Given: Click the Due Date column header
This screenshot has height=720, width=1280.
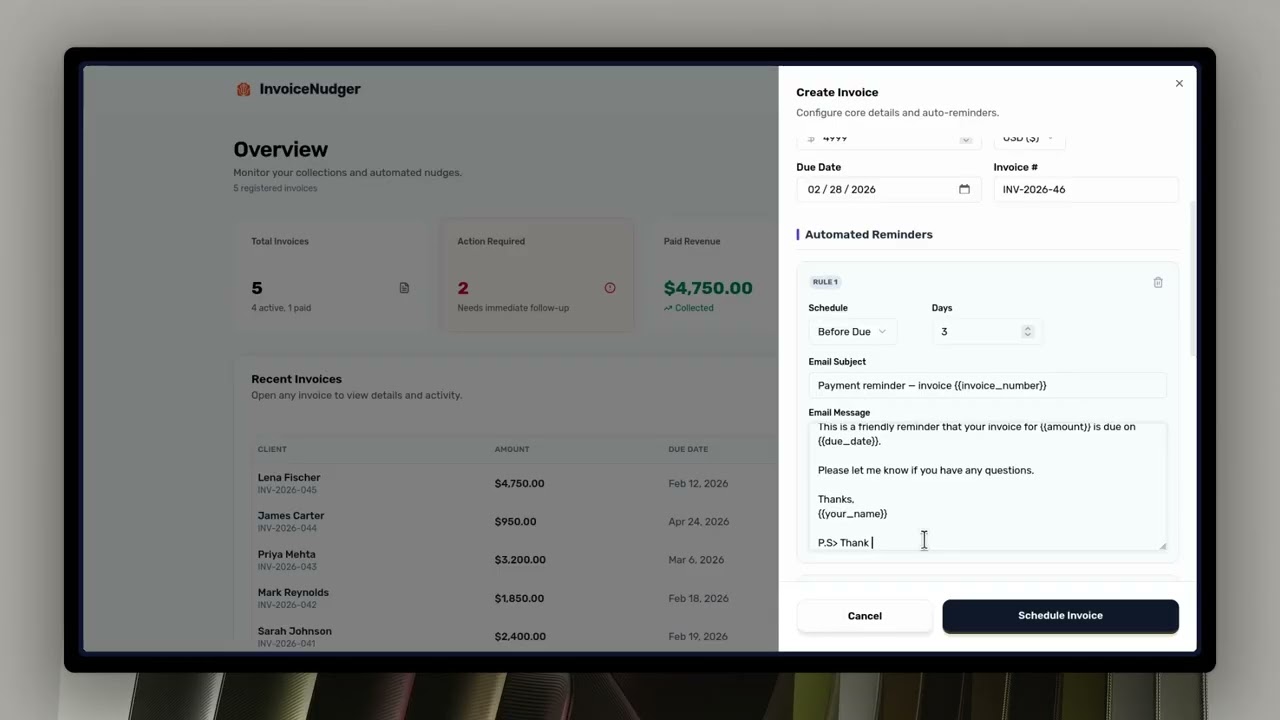Looking at the screenshot, I should (x=688, y=450).
